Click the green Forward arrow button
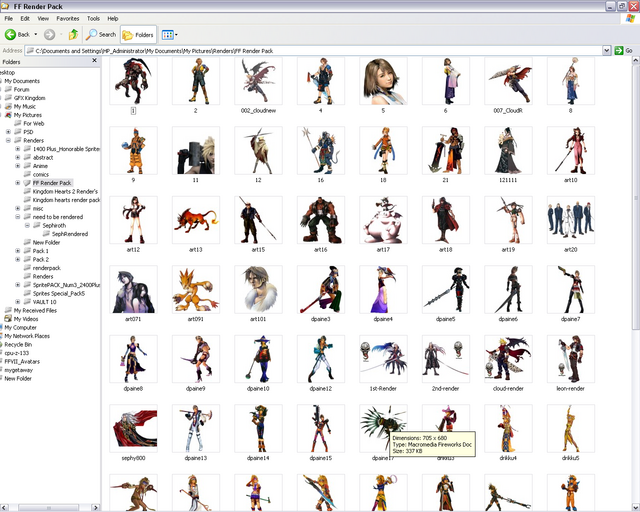 pyautogui.click(x=49, y=35)
